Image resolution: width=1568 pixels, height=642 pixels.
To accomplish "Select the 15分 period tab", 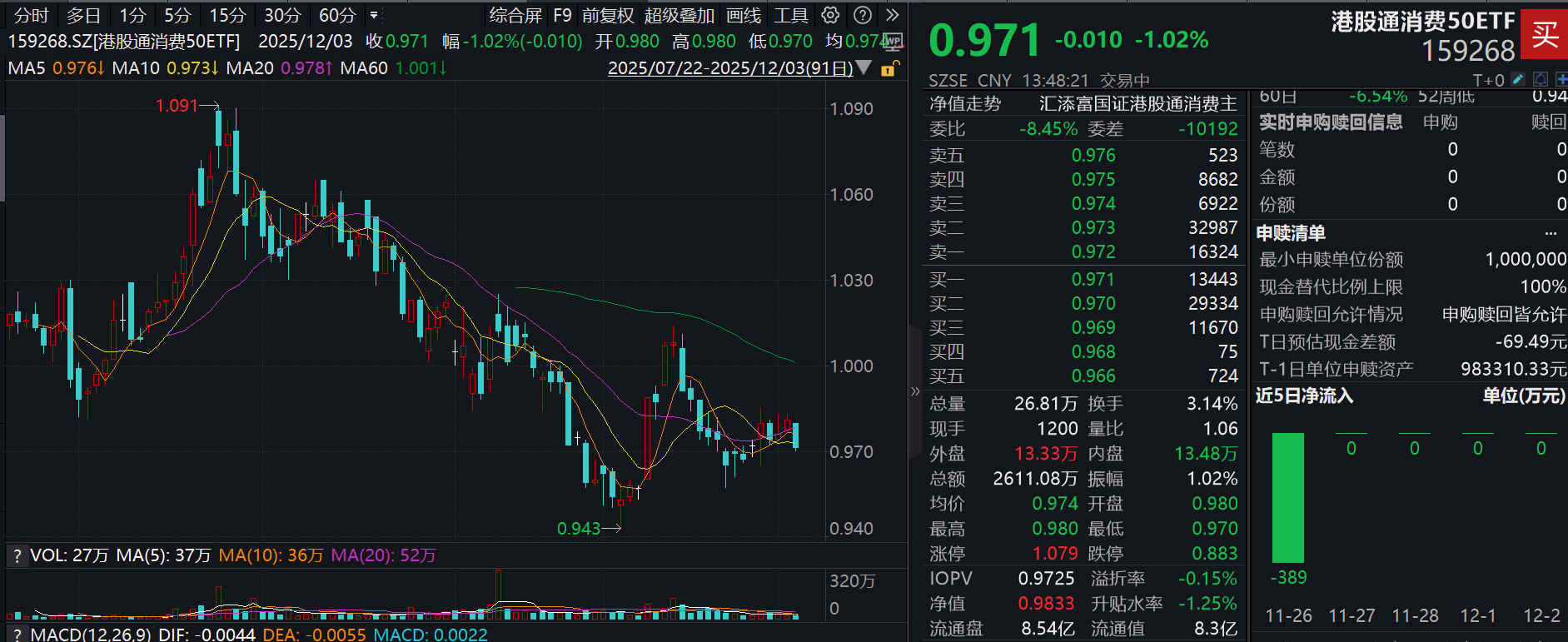I will 227,15.
